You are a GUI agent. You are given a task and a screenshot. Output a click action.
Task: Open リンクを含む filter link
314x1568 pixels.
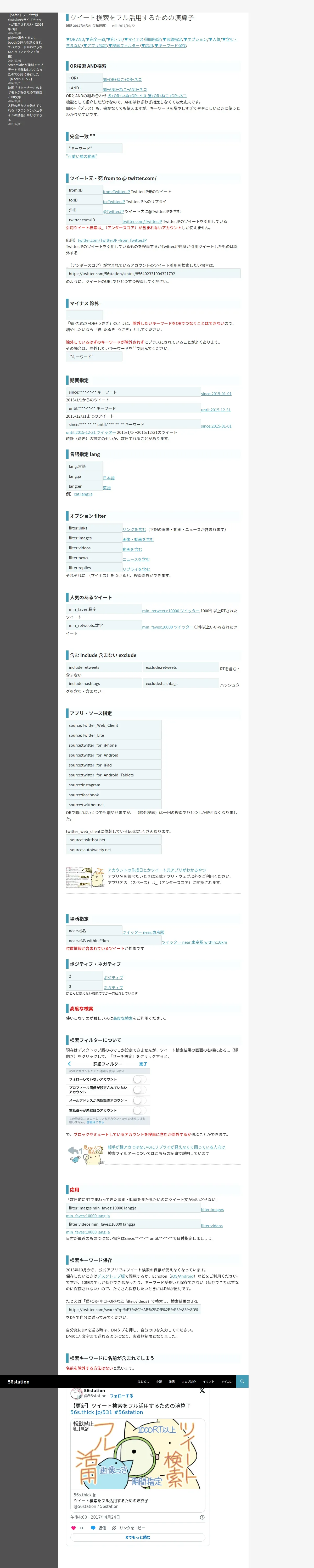tap(134, 529)
